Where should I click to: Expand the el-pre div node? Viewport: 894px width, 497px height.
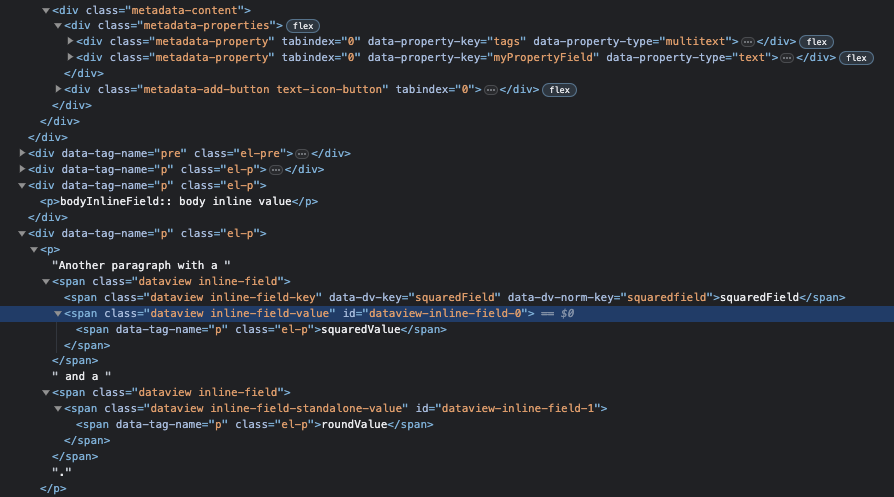tap(22, 153)
